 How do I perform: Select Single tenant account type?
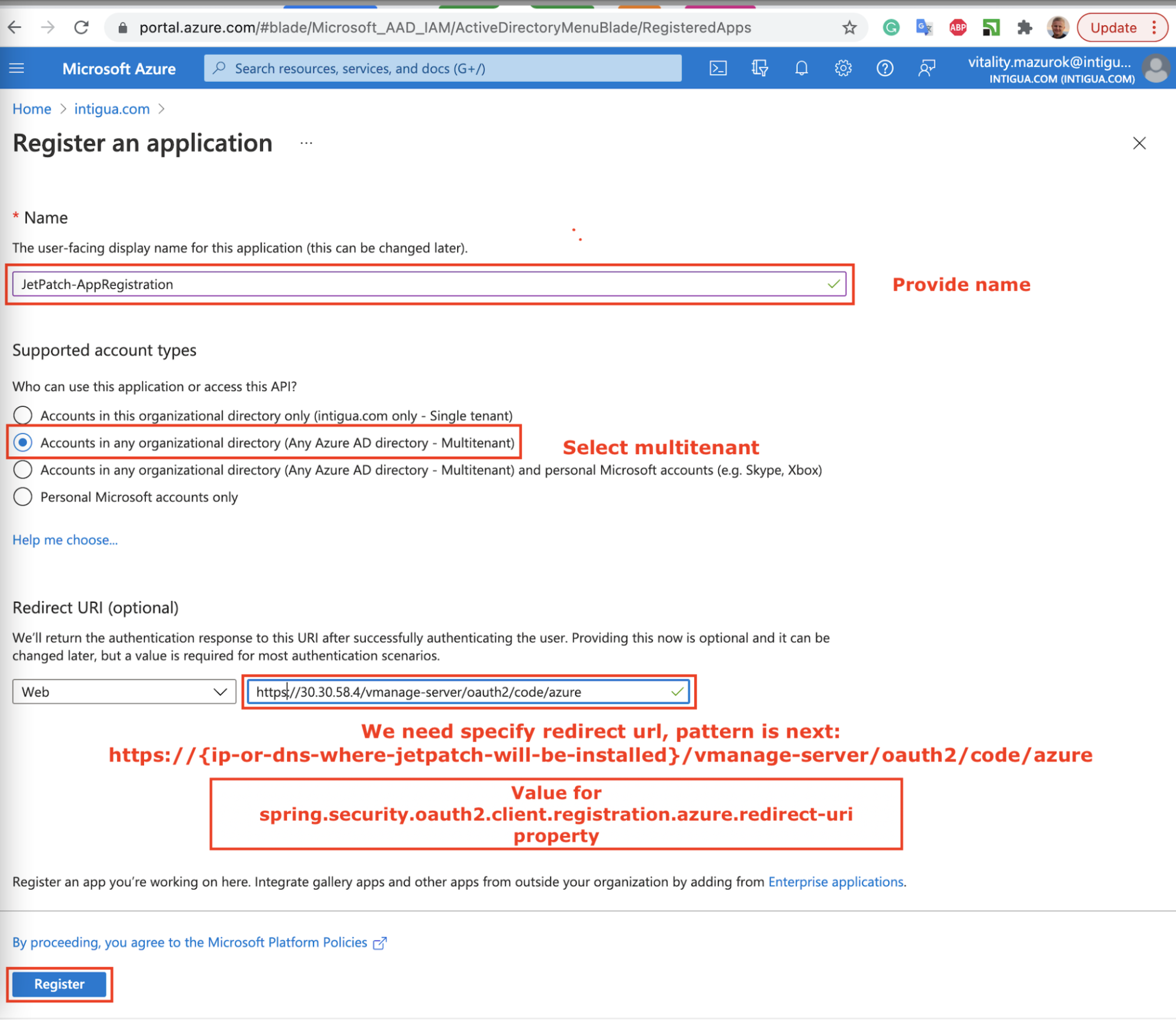tap(23, 415)
